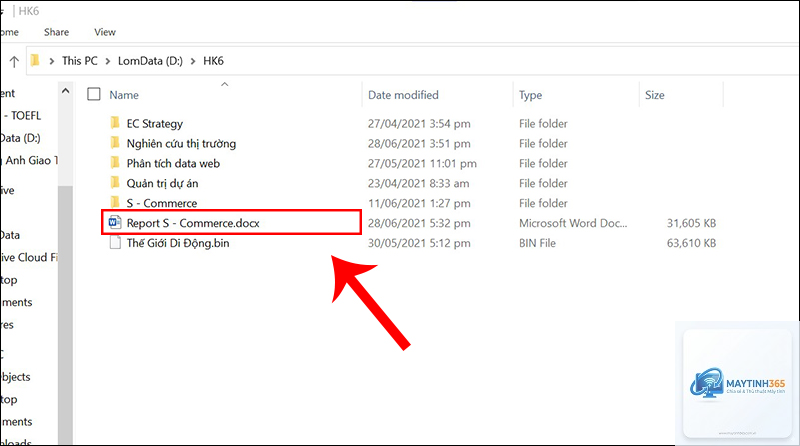This screenshot has height=446, width=800.
Task: Click Anh Giao item in navigation pane
Action: click(30, 160)
